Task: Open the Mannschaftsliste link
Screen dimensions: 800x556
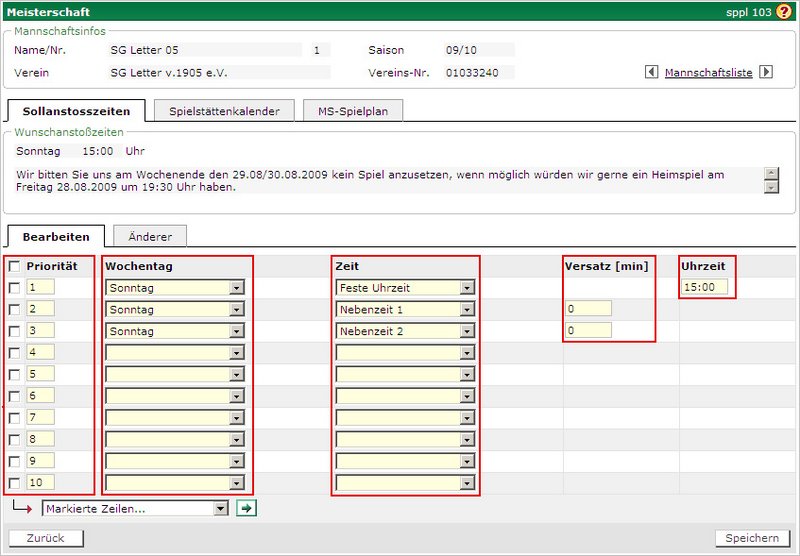Action: point(708,73)
